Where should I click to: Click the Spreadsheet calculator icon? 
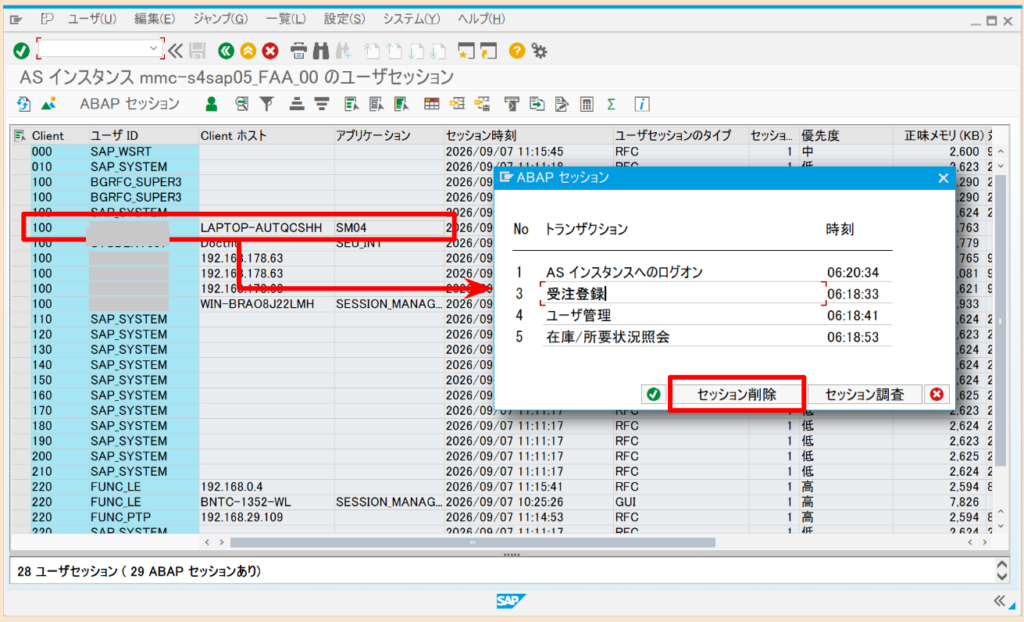pyautogui.click(x=586, y=104)
